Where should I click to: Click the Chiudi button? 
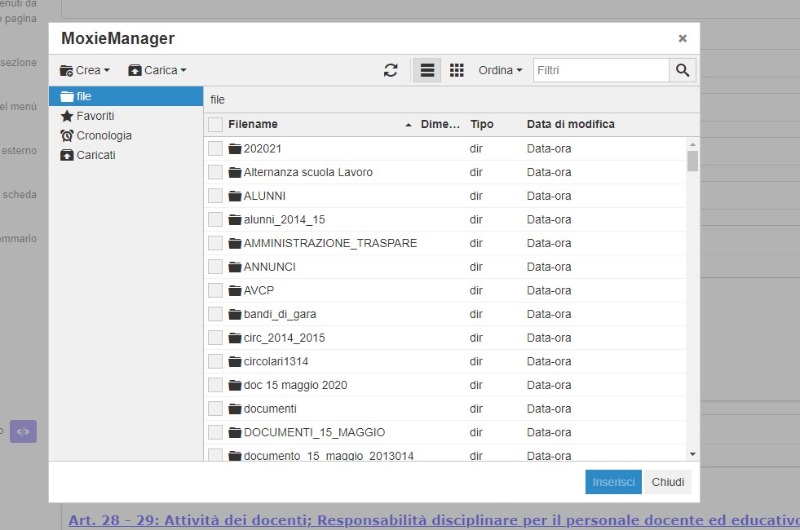tap(667, 482)
